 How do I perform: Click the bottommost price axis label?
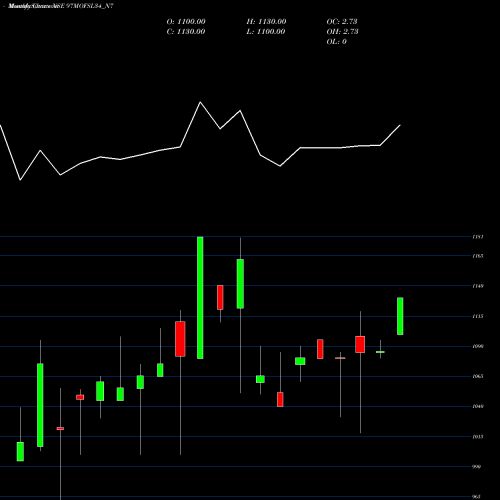[x=477, y=497]
